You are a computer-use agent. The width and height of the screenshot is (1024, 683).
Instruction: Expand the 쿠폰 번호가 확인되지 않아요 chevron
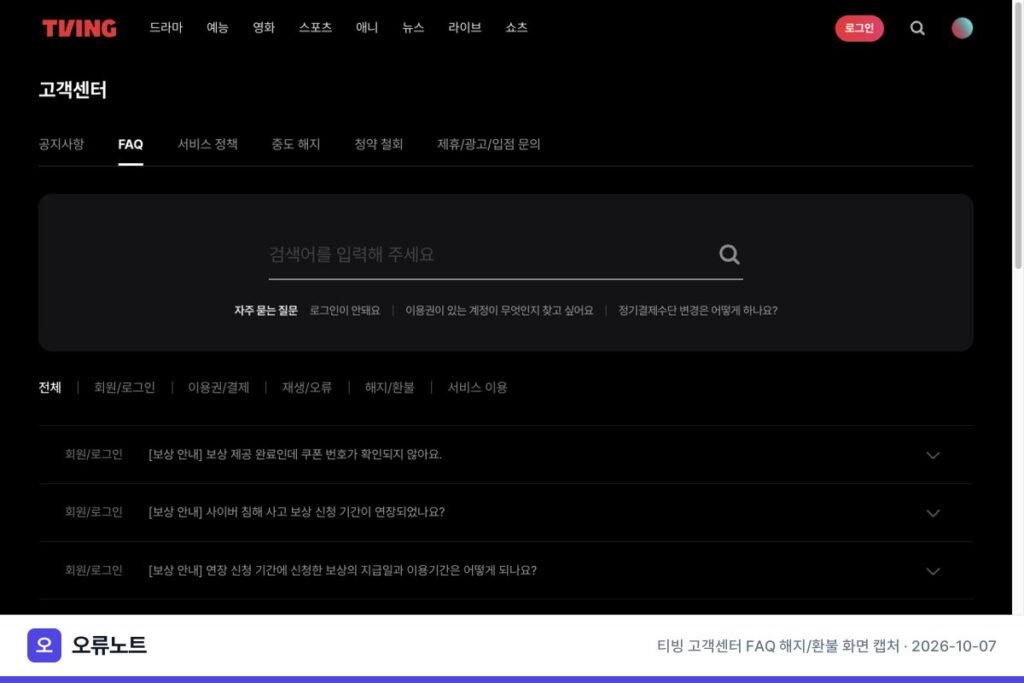coord(933,455)
